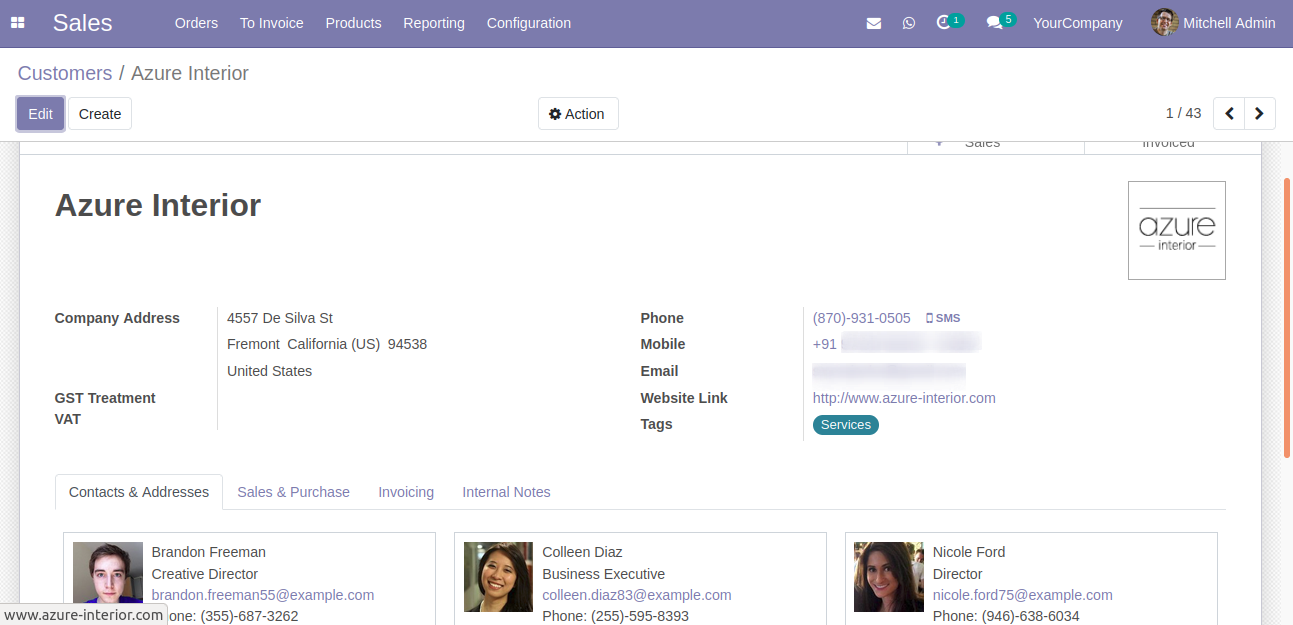The height and width of the screenshot is (625, 1293).
Task: Open the To Invoice menu
Action: click(x=272, y=23)
